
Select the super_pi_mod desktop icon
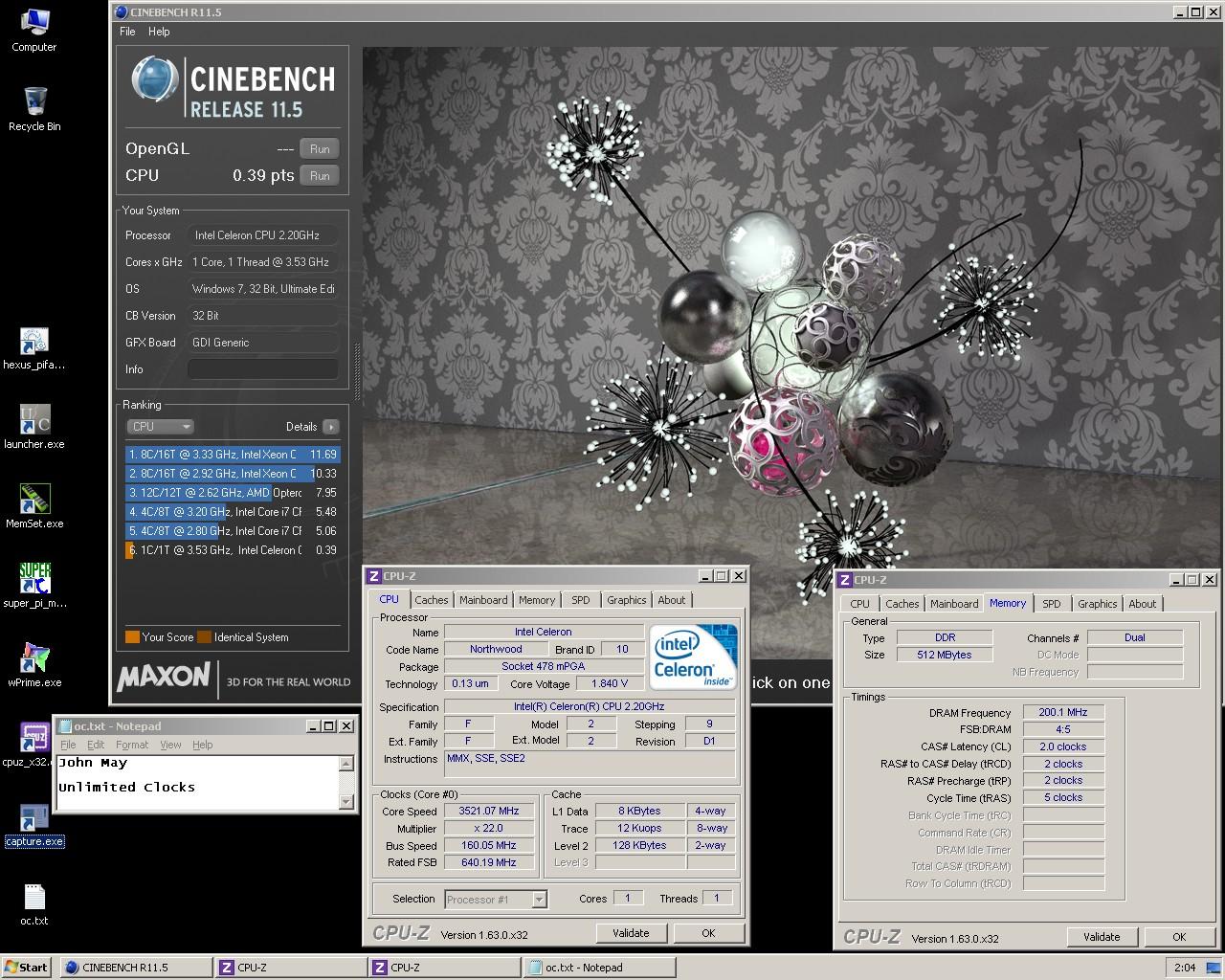34,587
